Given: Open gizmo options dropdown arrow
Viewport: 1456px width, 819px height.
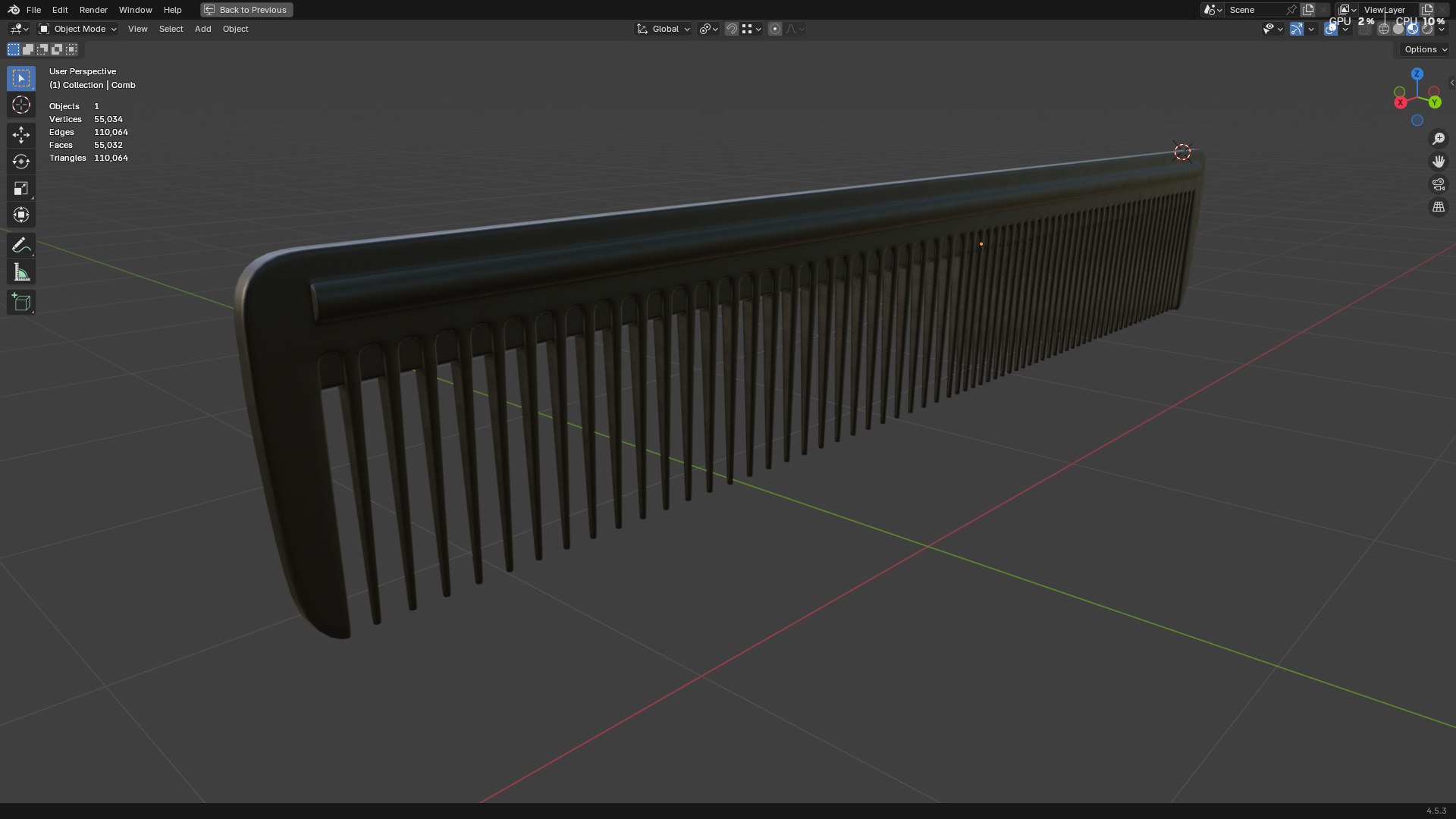Looking at the screenshot, I should click(x=1311, y=29).
